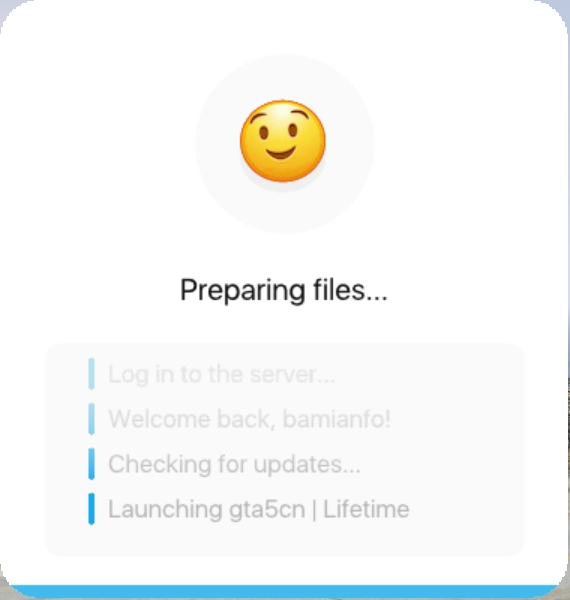This screenshot has width=570, height=600.
Task: Select the Checking for updates... entry
Action: pyautogui.click(x=235, y=464)
